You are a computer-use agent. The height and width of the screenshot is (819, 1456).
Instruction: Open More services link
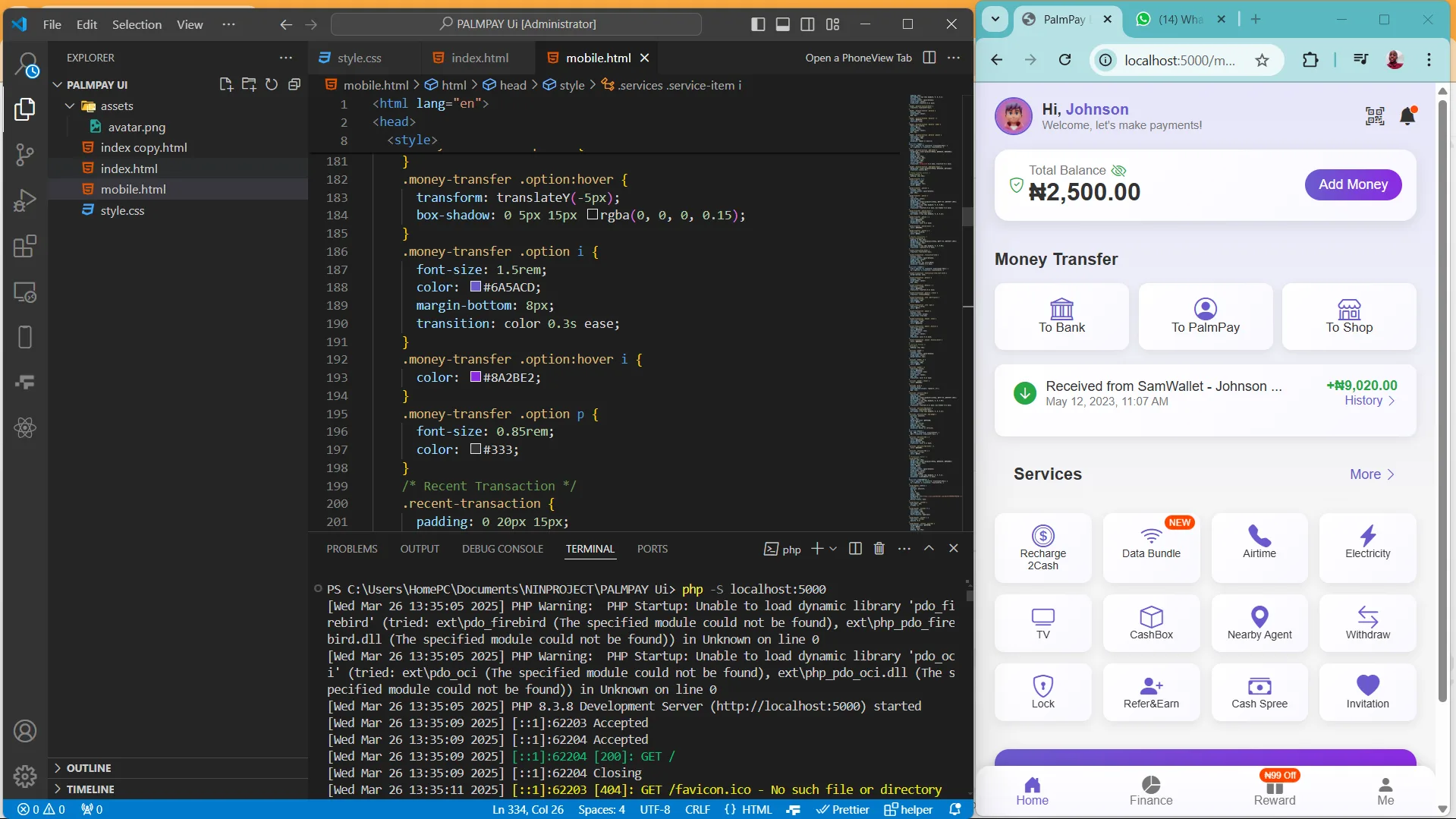tap(1372, 474)
